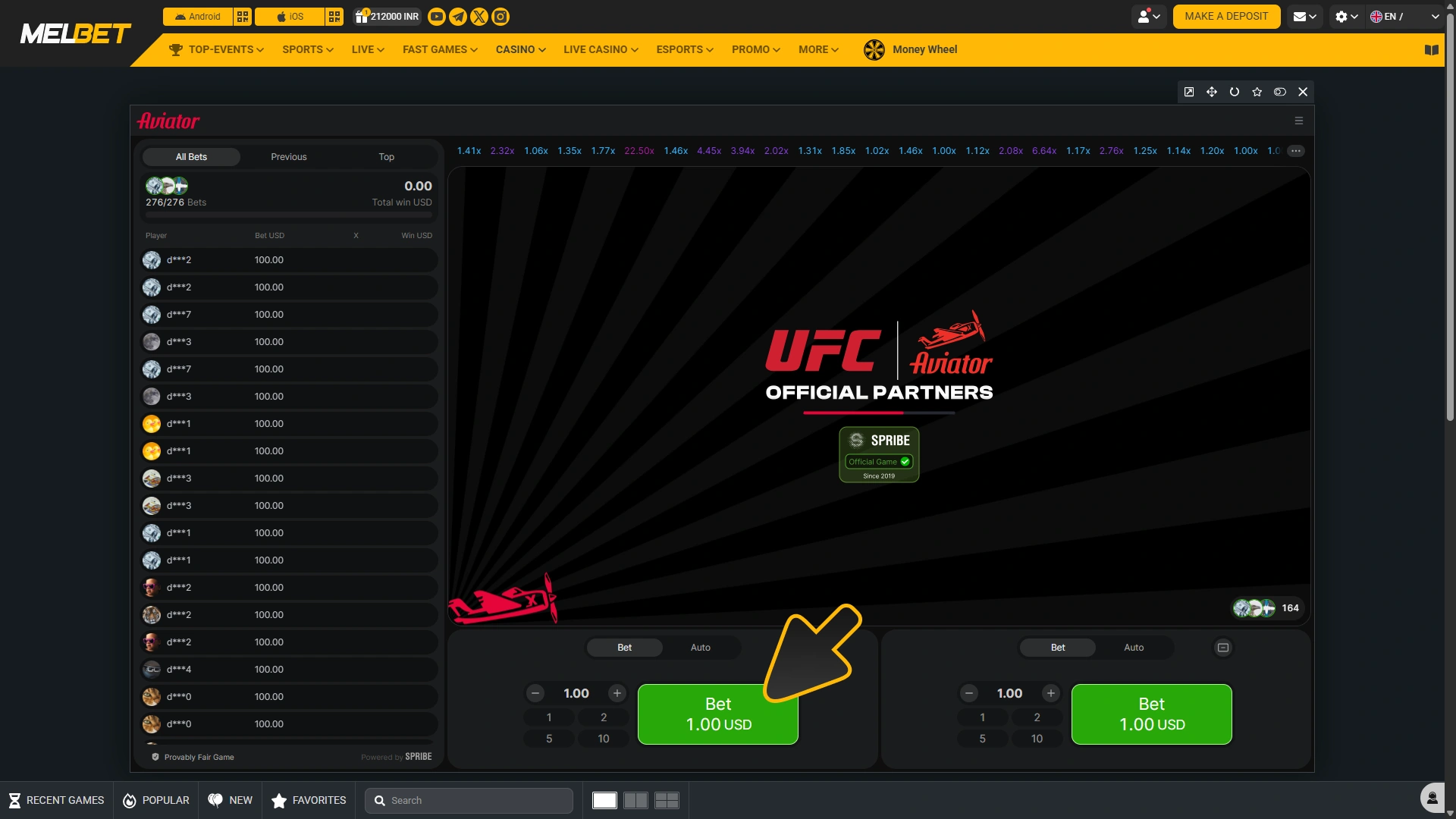Select the All Bets tab
1456x819 pixels.
pos(191,157)
